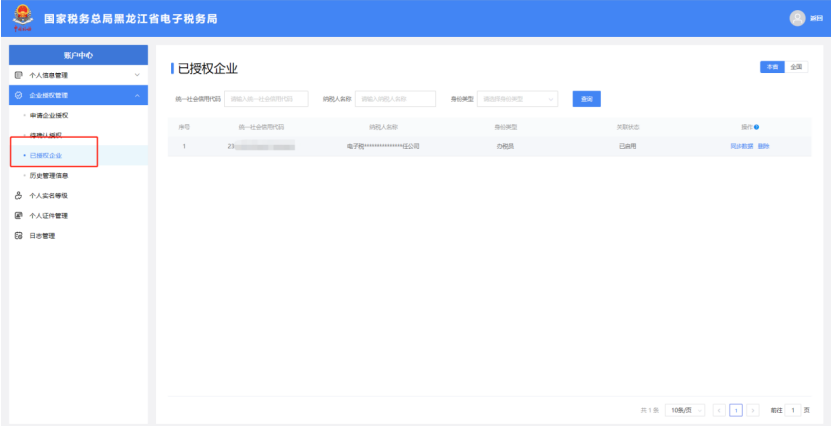Go to next page arrow
This screenshot has height=426, width=832.
pyautogui.click(x=752, y=410)
